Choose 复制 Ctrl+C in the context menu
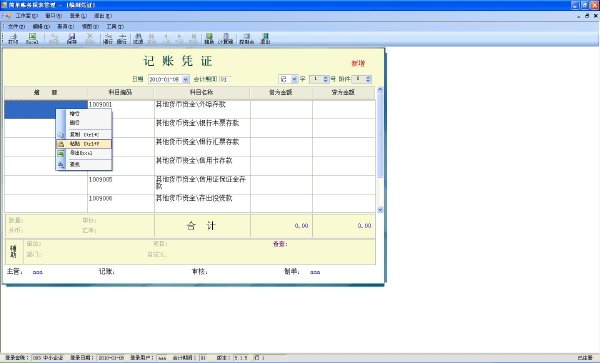 (84, 135)
